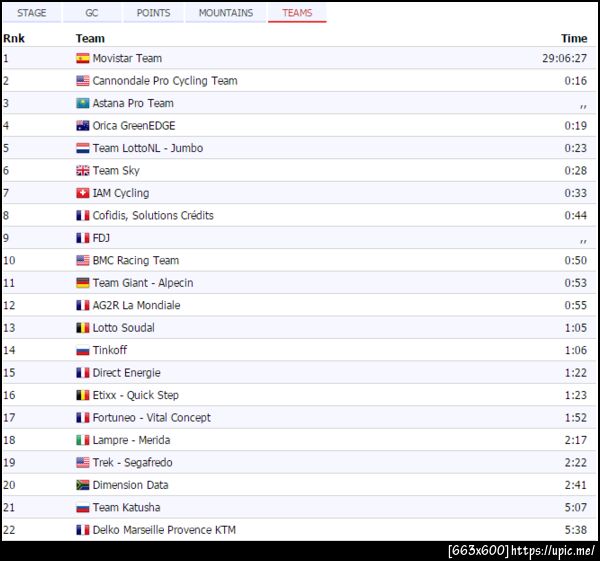This screenshot has width=600, height=561.
Task: Click the Australian flag beside Orica GreenEDGE
Action: click(x=83, y=126)
